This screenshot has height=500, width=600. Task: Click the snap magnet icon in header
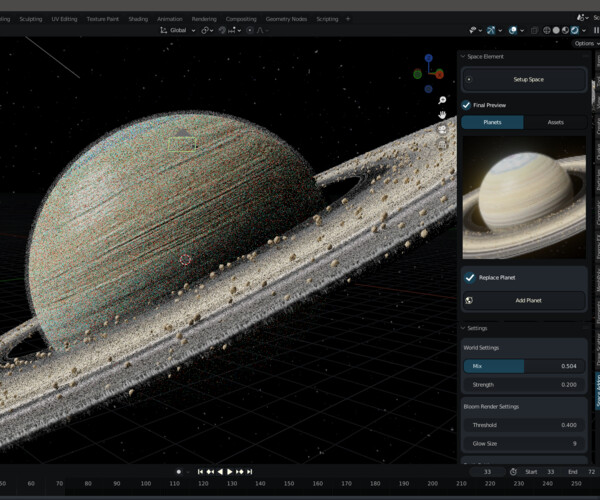(223, 30)
